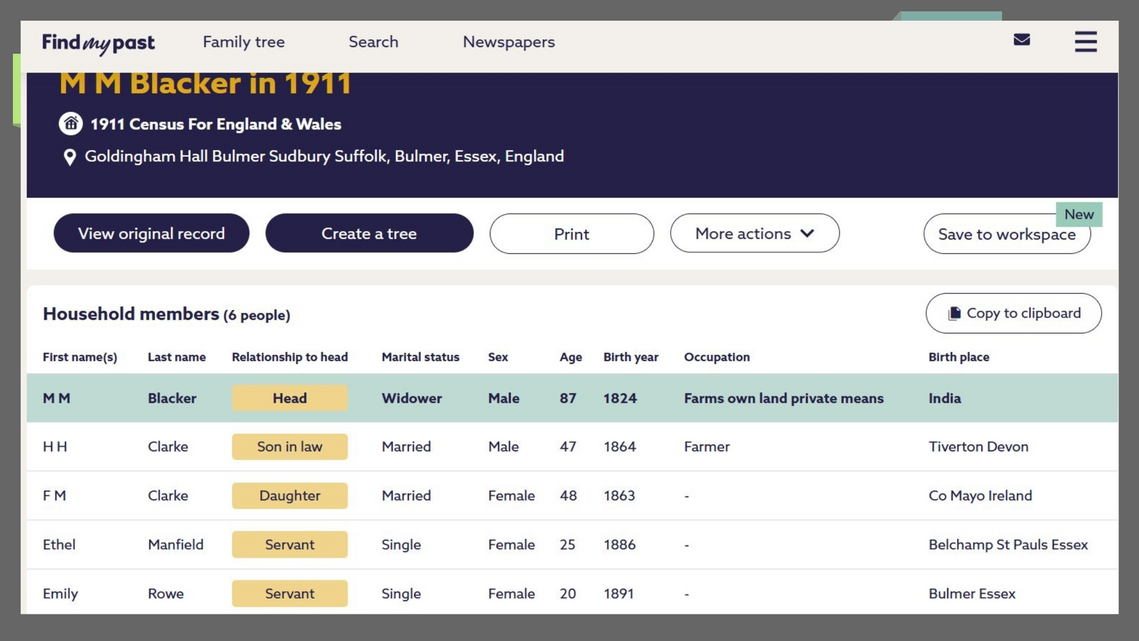Select Ethel Manfield's first name
The image size is (1139, 641).
coord(59,545)
